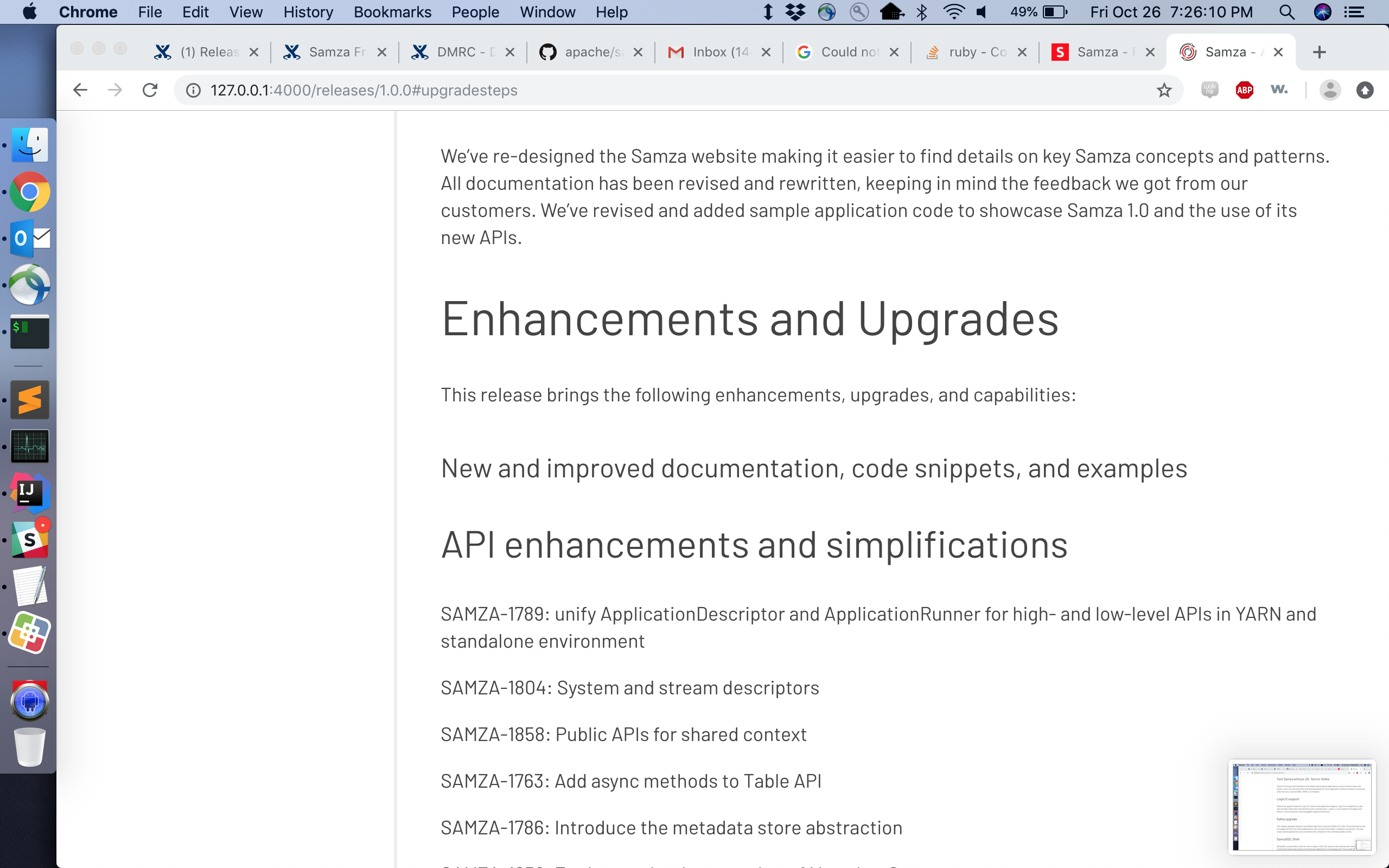This screenshot has width=1389, height=868.
Task: Open a new tab with plus button
Action: (x=1319, y=52)
